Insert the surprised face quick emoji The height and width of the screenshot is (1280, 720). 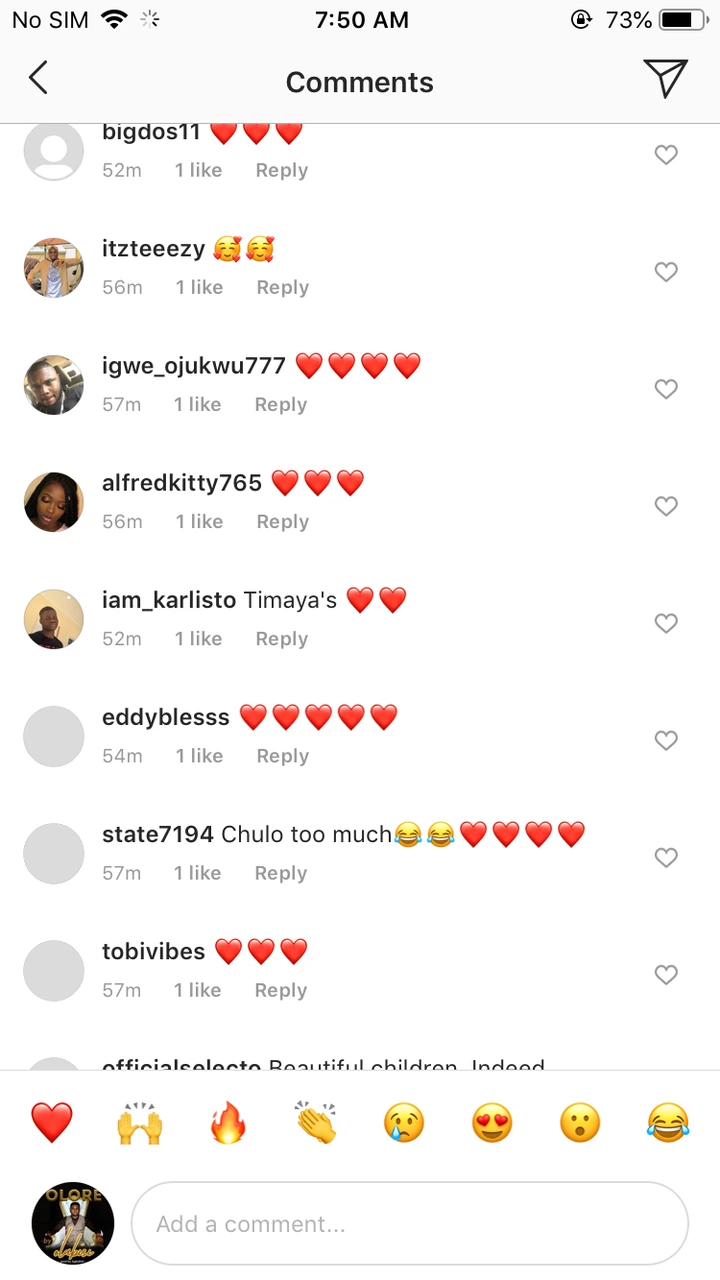(580, 1123)
